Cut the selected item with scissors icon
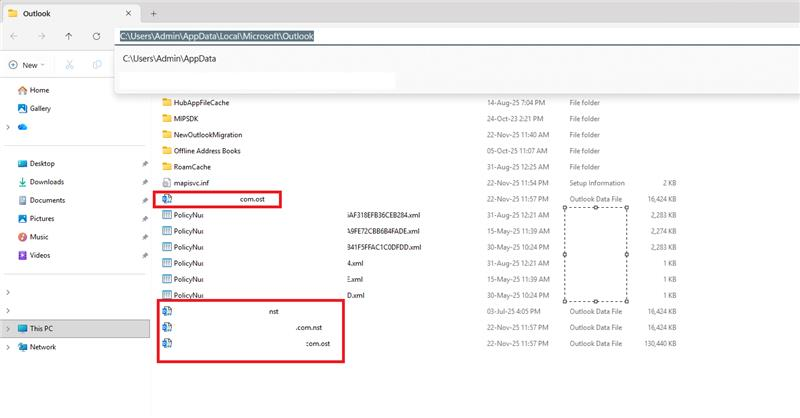 tap(69, 65)
